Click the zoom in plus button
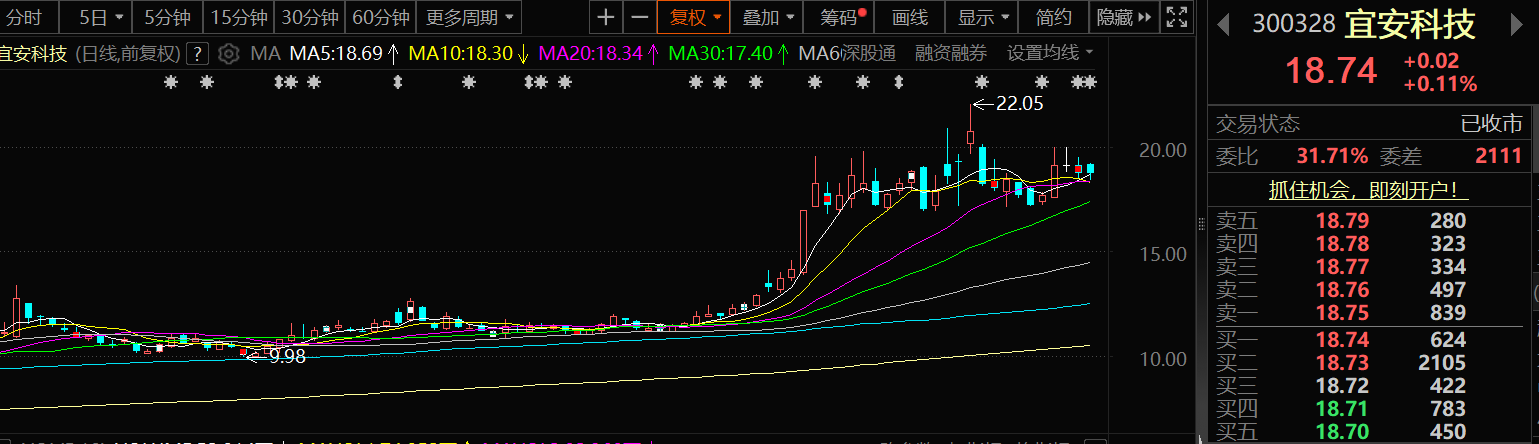Screen dimensions: 1539x444 606,17
